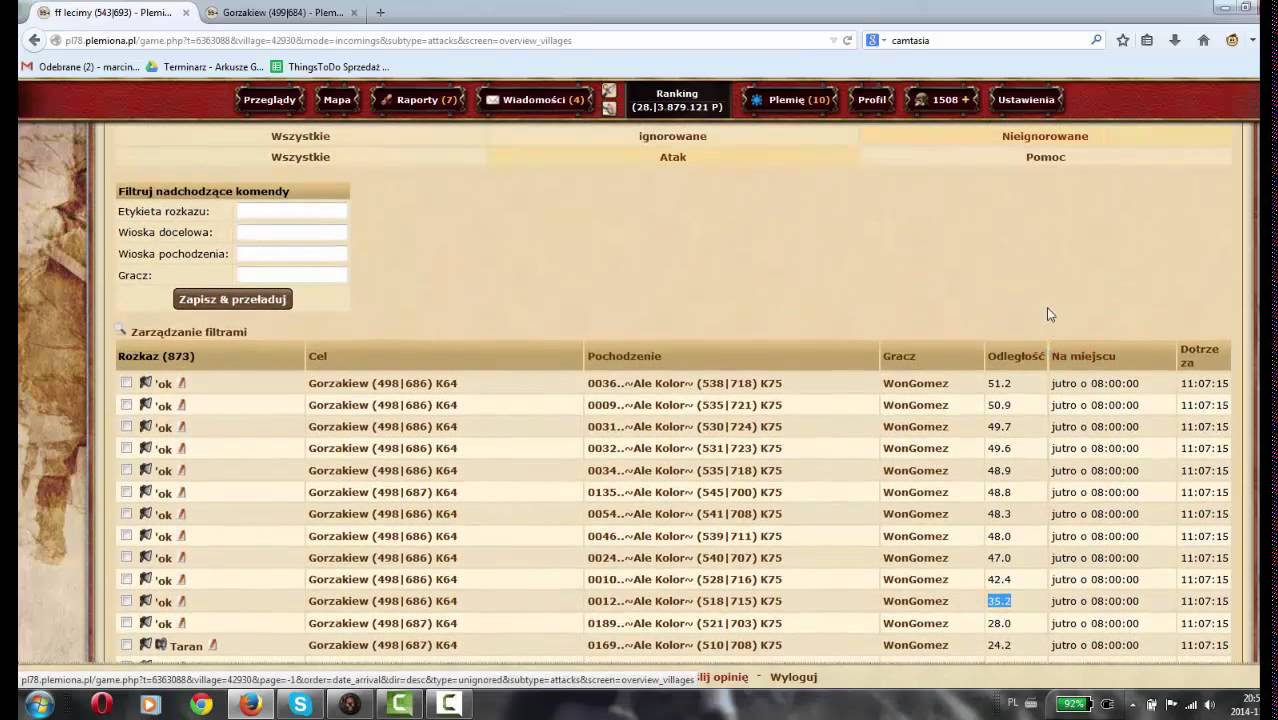Image resolution: width=1278 pixels, height=720 pixels.
Task: Tick checkbox for row from 0034 (535|718)
Action: click(x=126, y=470)
